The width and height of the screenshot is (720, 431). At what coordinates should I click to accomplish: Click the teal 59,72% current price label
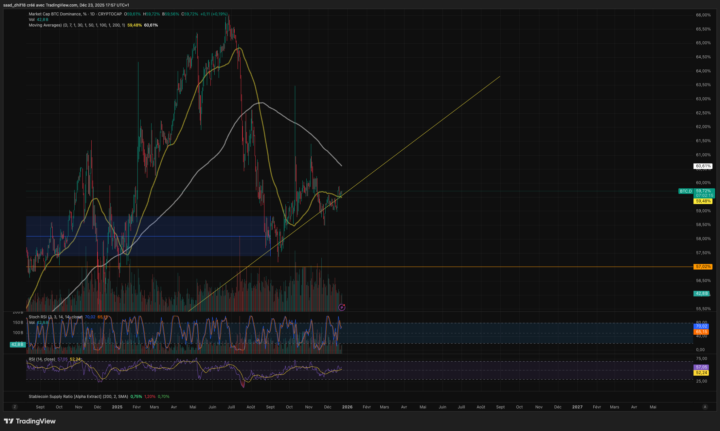click(x=703, y=190)
